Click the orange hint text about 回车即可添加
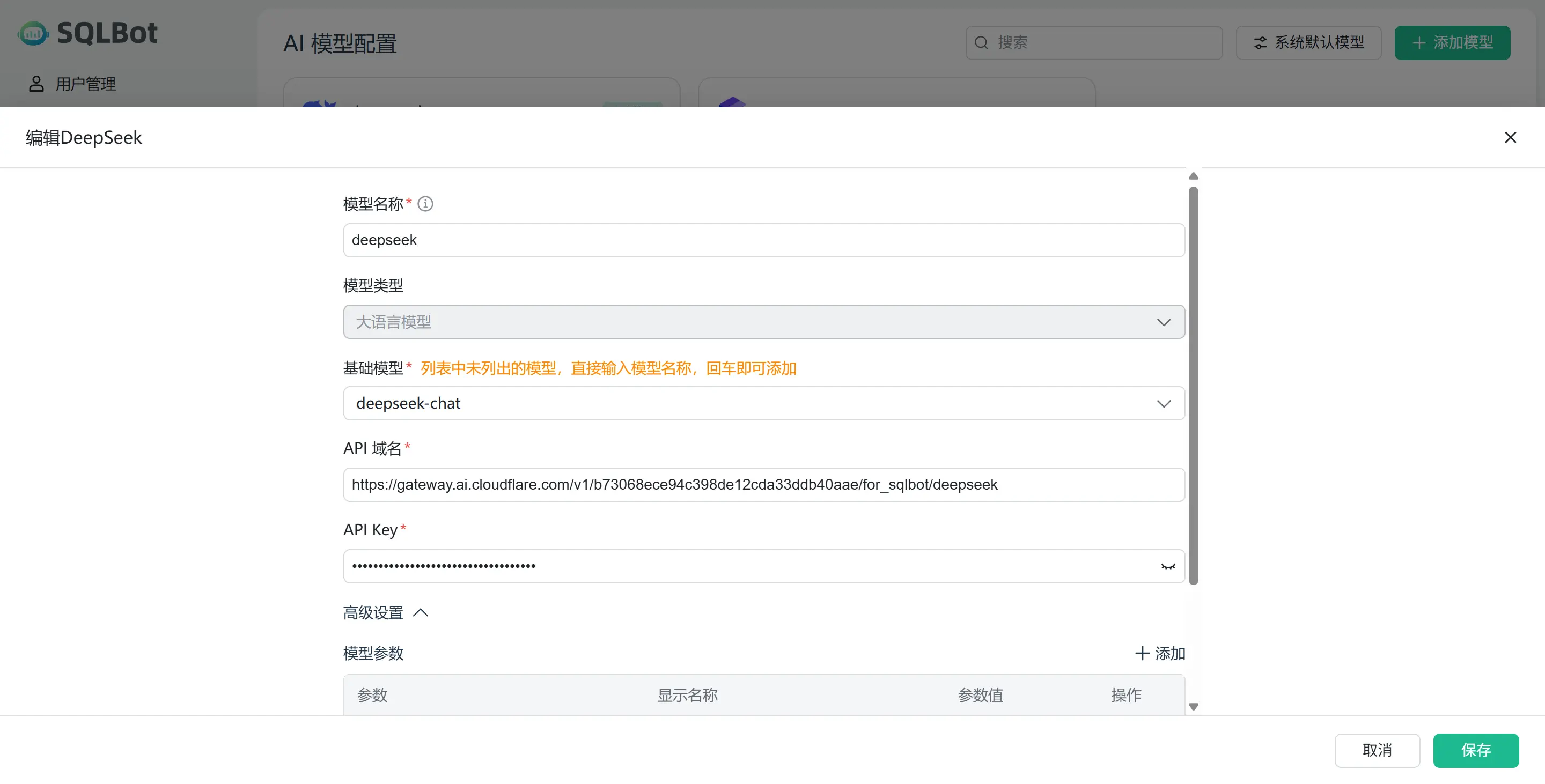 click(608, 368)
